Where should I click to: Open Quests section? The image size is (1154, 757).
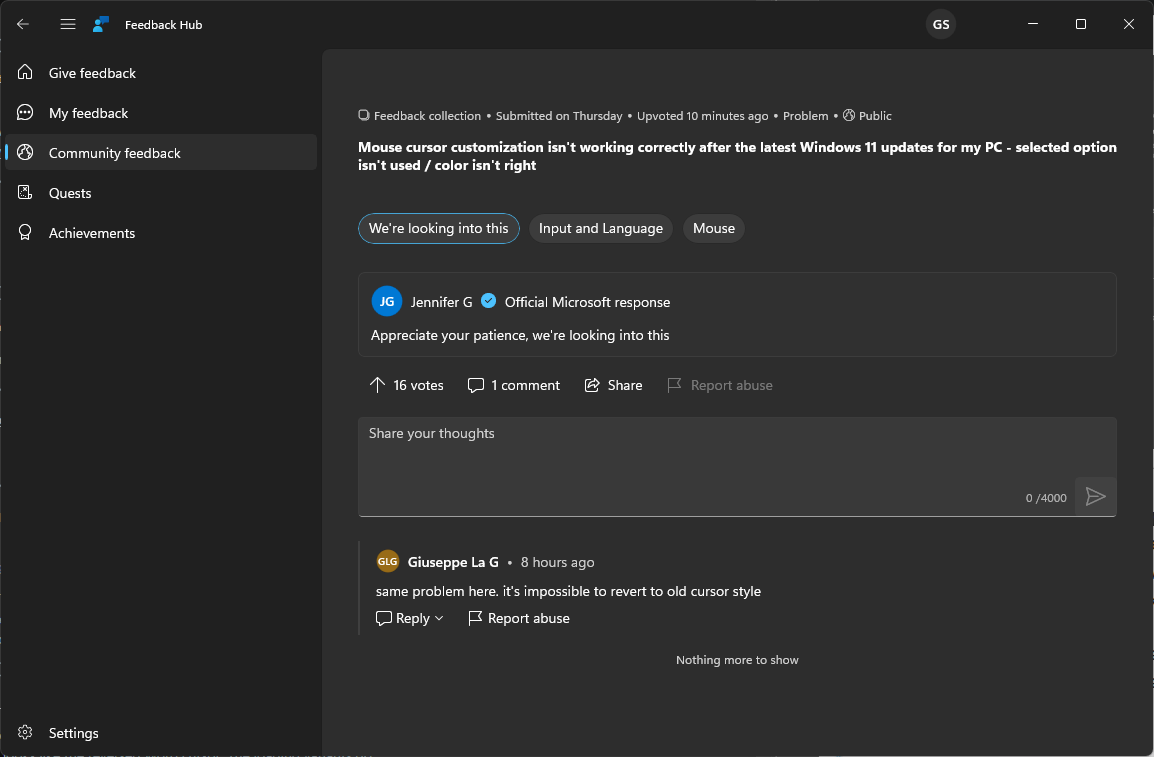[x=161, y=193]
